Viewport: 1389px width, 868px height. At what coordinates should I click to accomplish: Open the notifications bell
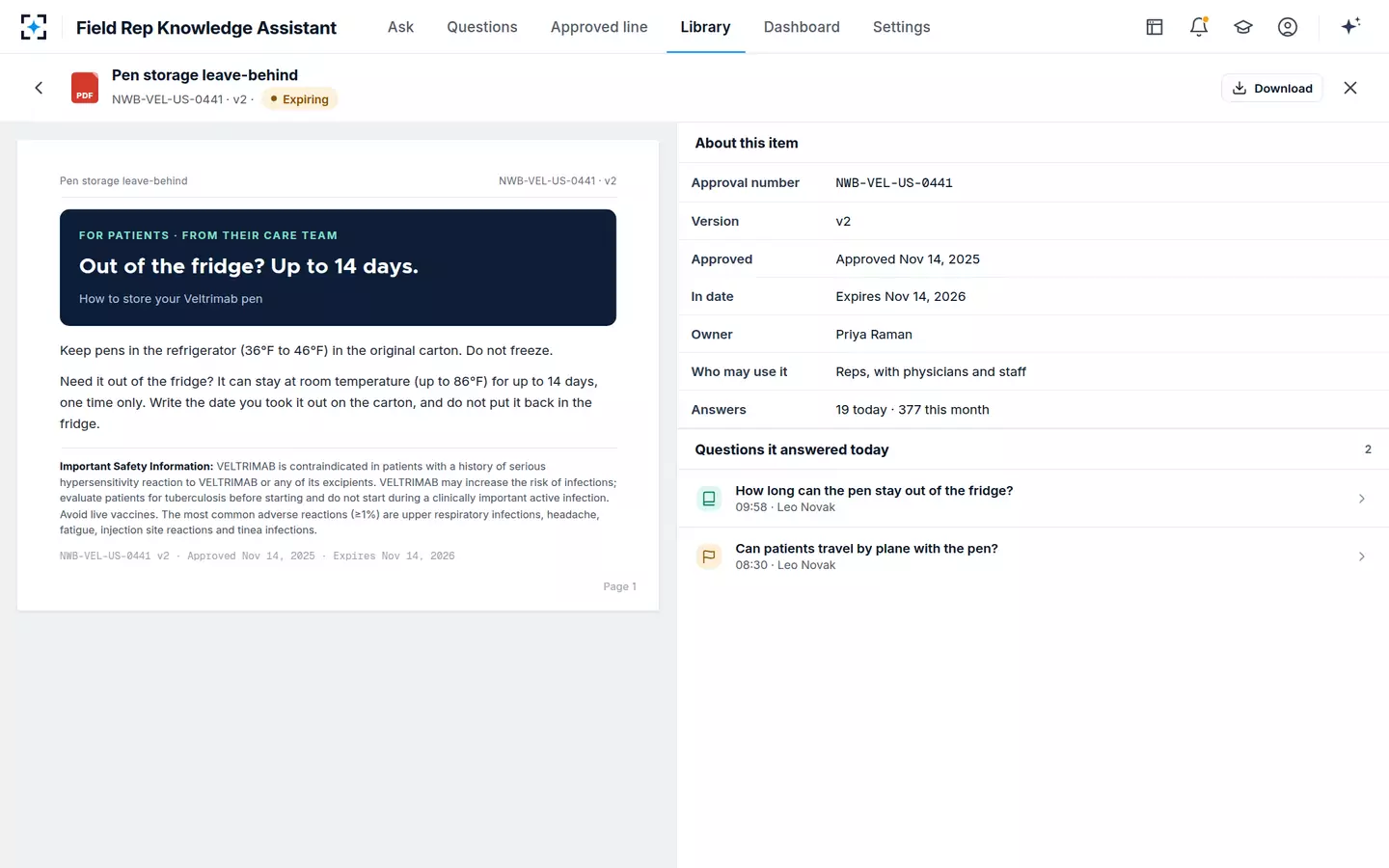coord(1199,27)
